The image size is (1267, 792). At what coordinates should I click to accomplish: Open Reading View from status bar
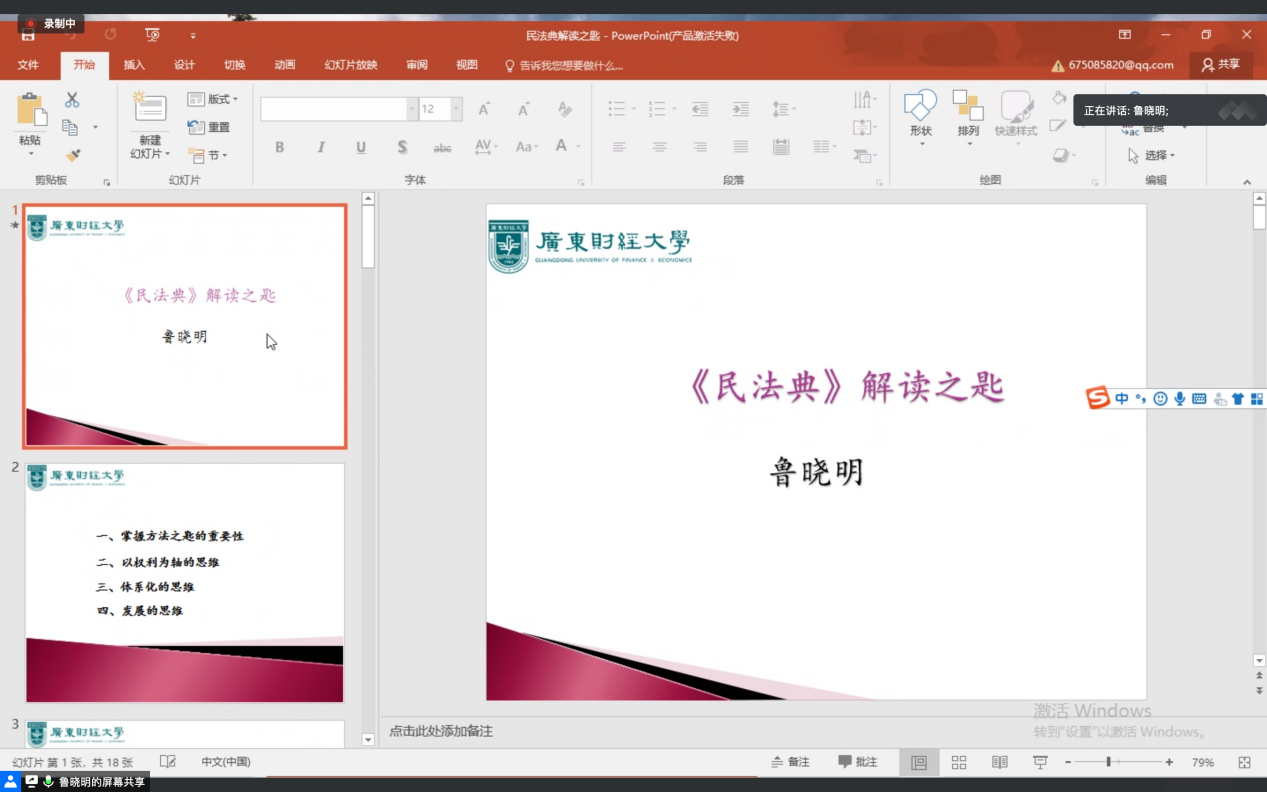[x=999, y=762]
